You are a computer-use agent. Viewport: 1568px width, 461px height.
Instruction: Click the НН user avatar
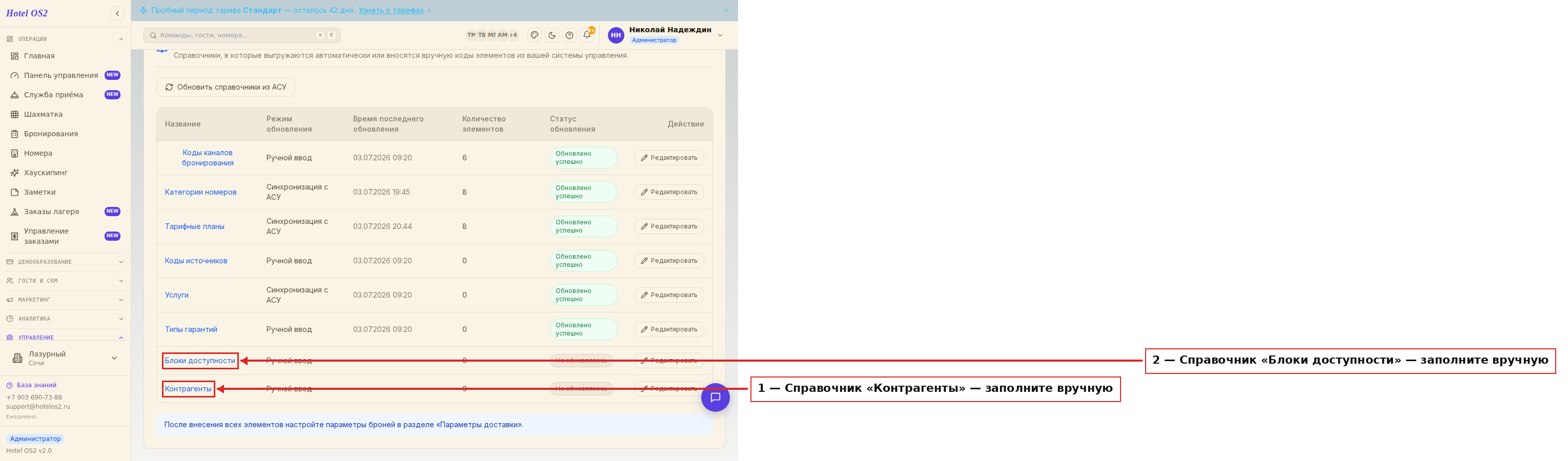pyautogui.click(x=616, y=35)
